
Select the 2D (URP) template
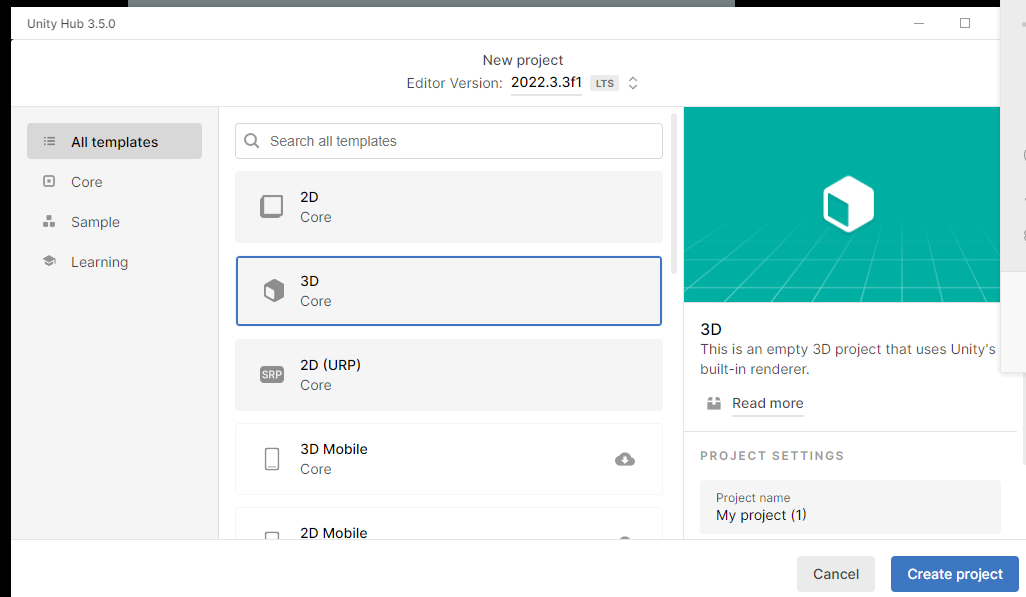tap(449, 375)
